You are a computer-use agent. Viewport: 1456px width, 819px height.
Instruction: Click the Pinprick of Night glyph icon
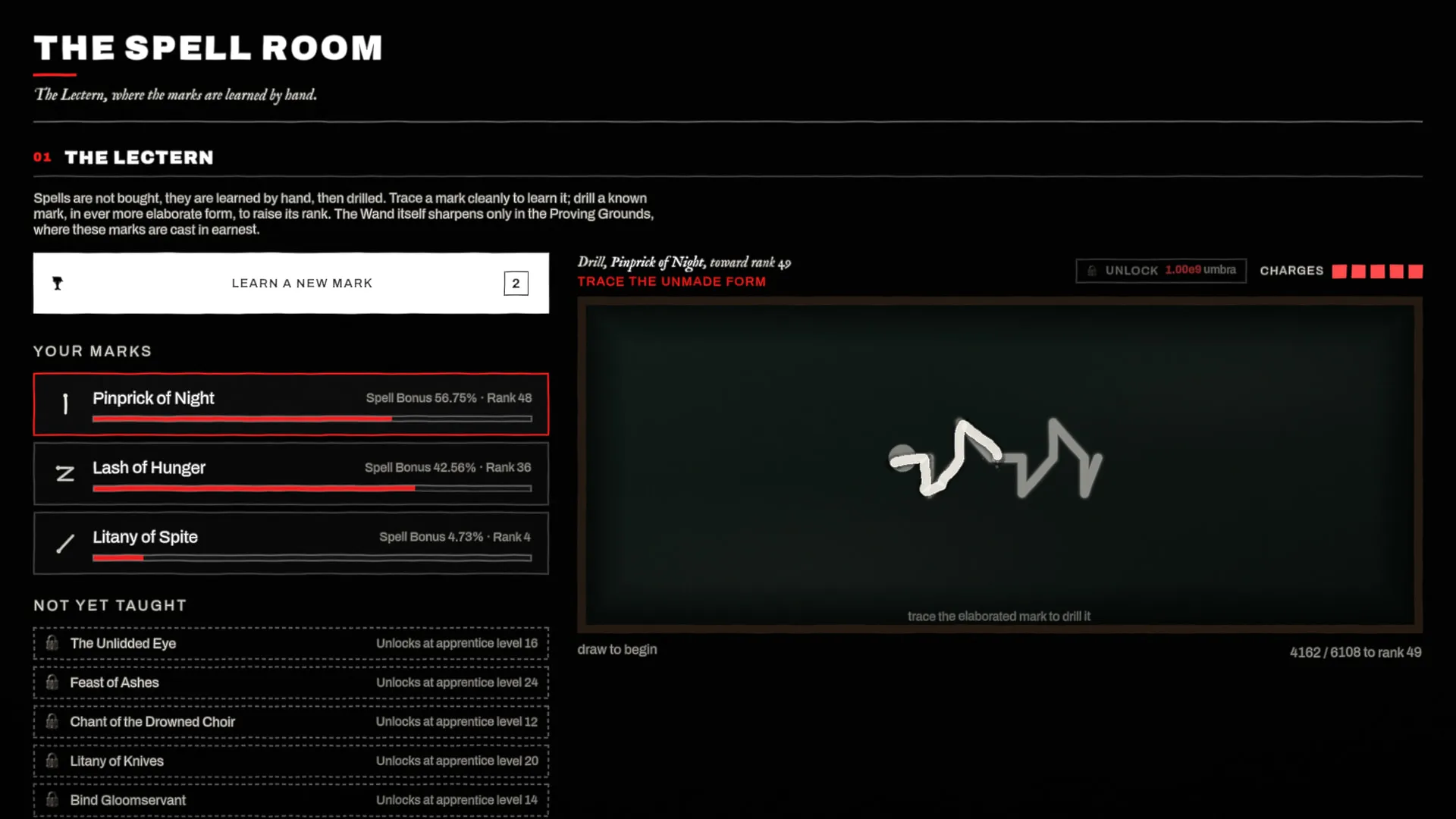click(65, 403)
